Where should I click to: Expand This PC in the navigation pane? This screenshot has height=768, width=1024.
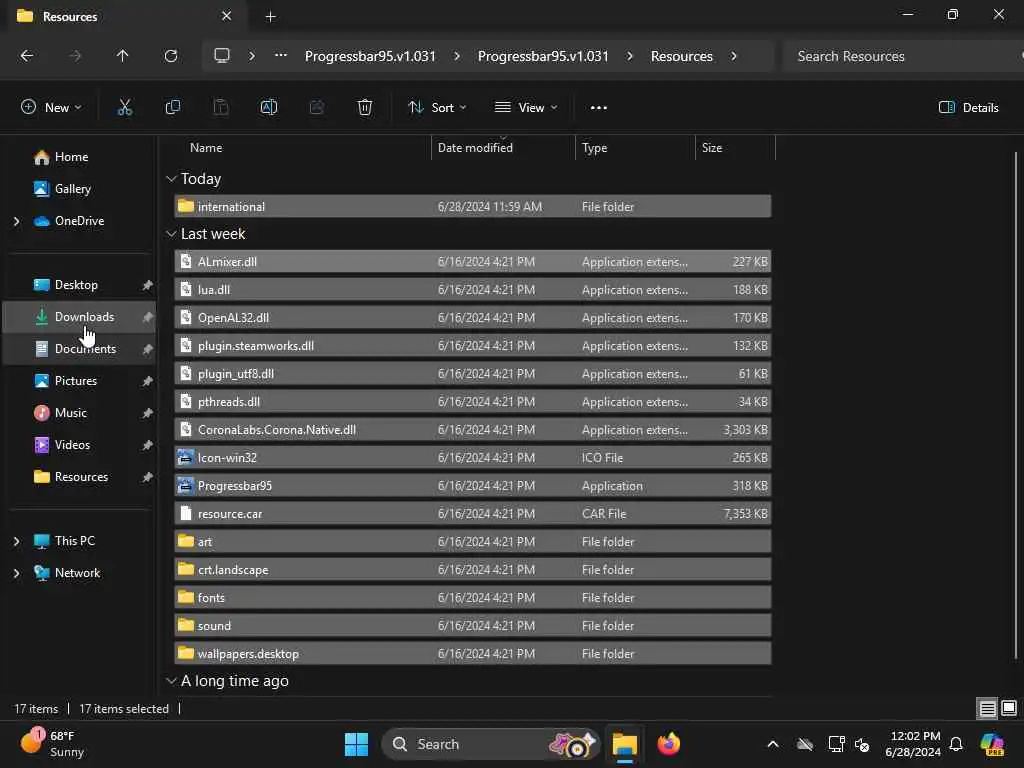16,541
